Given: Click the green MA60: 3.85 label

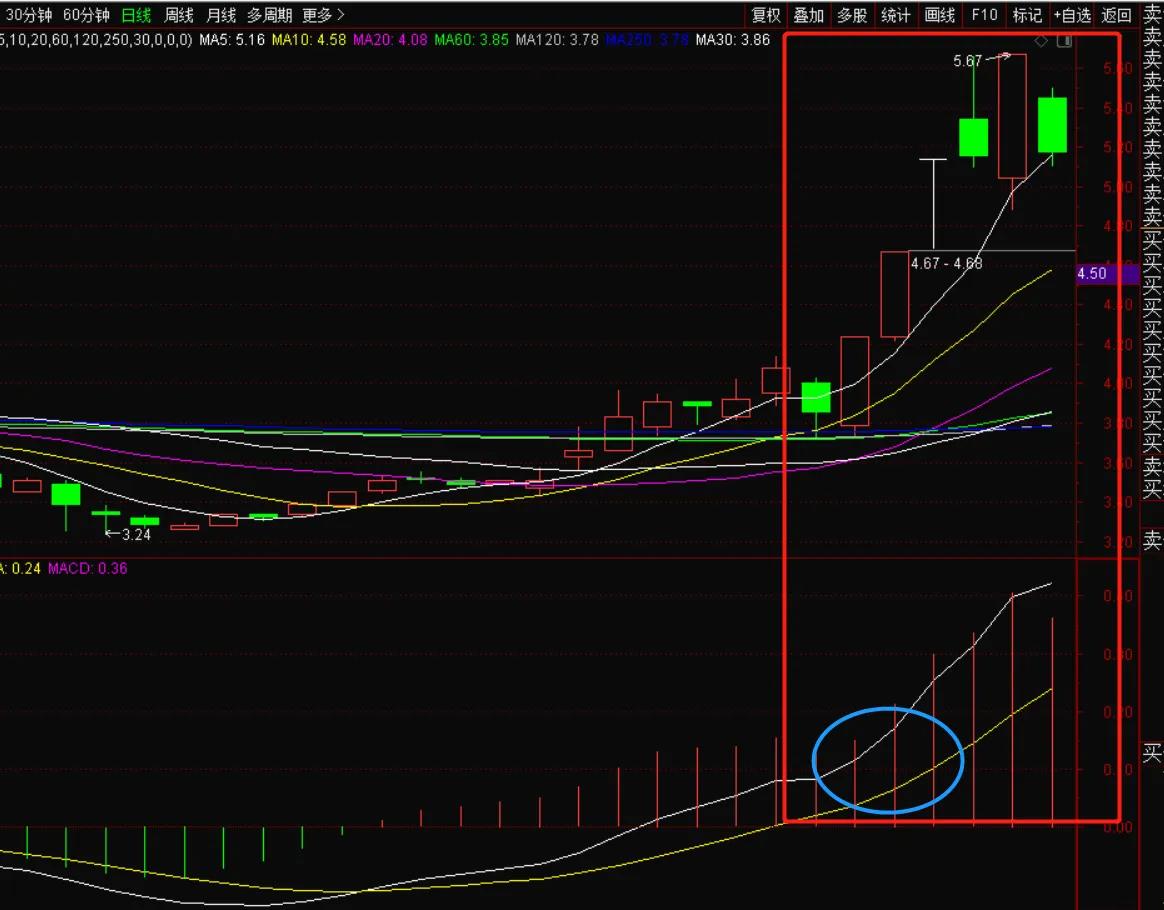Looking at the screenshot, I should click(x=471, y=39).
